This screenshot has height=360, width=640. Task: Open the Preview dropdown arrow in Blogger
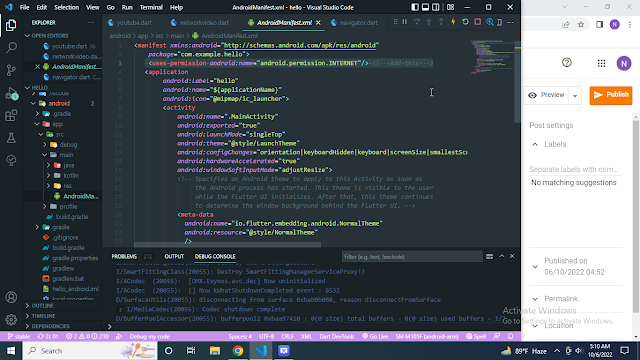coord(575,96)
